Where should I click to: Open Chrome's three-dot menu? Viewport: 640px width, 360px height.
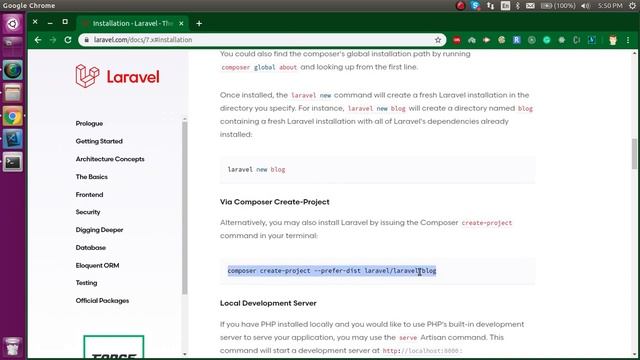(628, 40)
